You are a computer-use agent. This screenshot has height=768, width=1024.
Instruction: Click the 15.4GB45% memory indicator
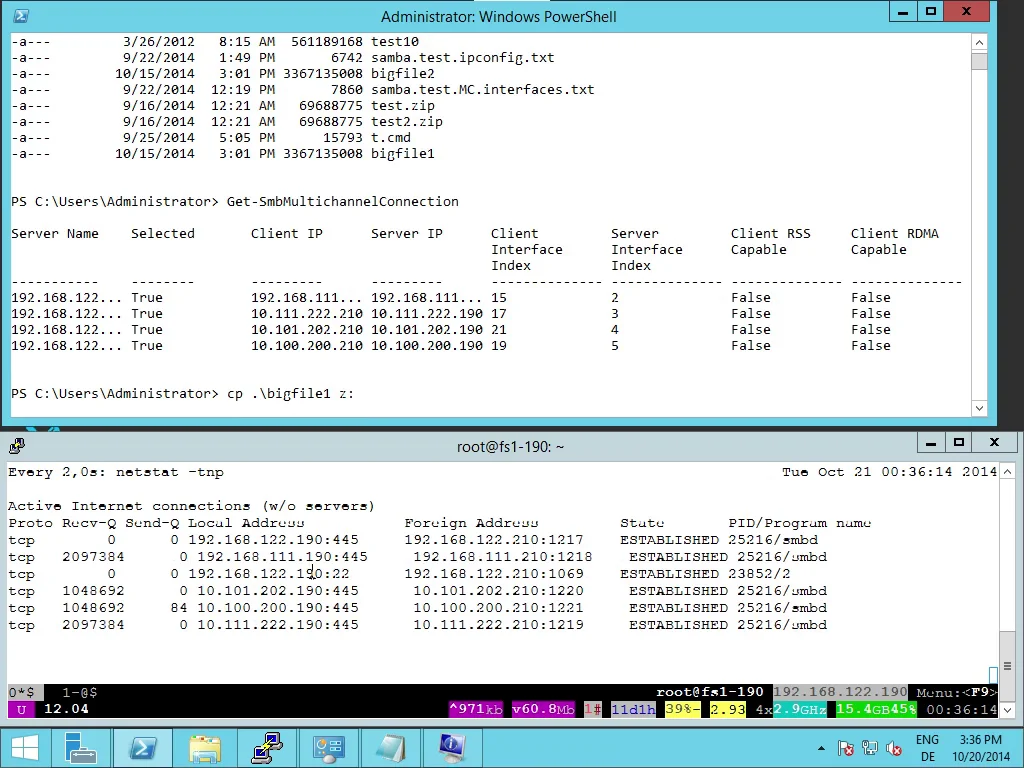(x=876, y=709)
